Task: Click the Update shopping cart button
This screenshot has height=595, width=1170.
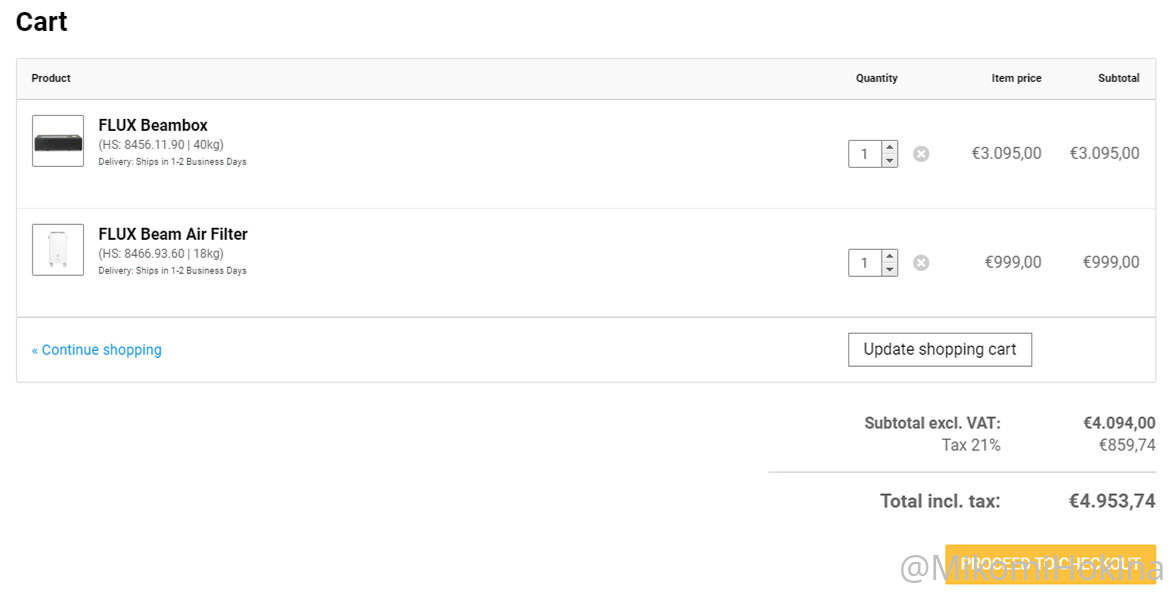Action: tap(940, 349)
